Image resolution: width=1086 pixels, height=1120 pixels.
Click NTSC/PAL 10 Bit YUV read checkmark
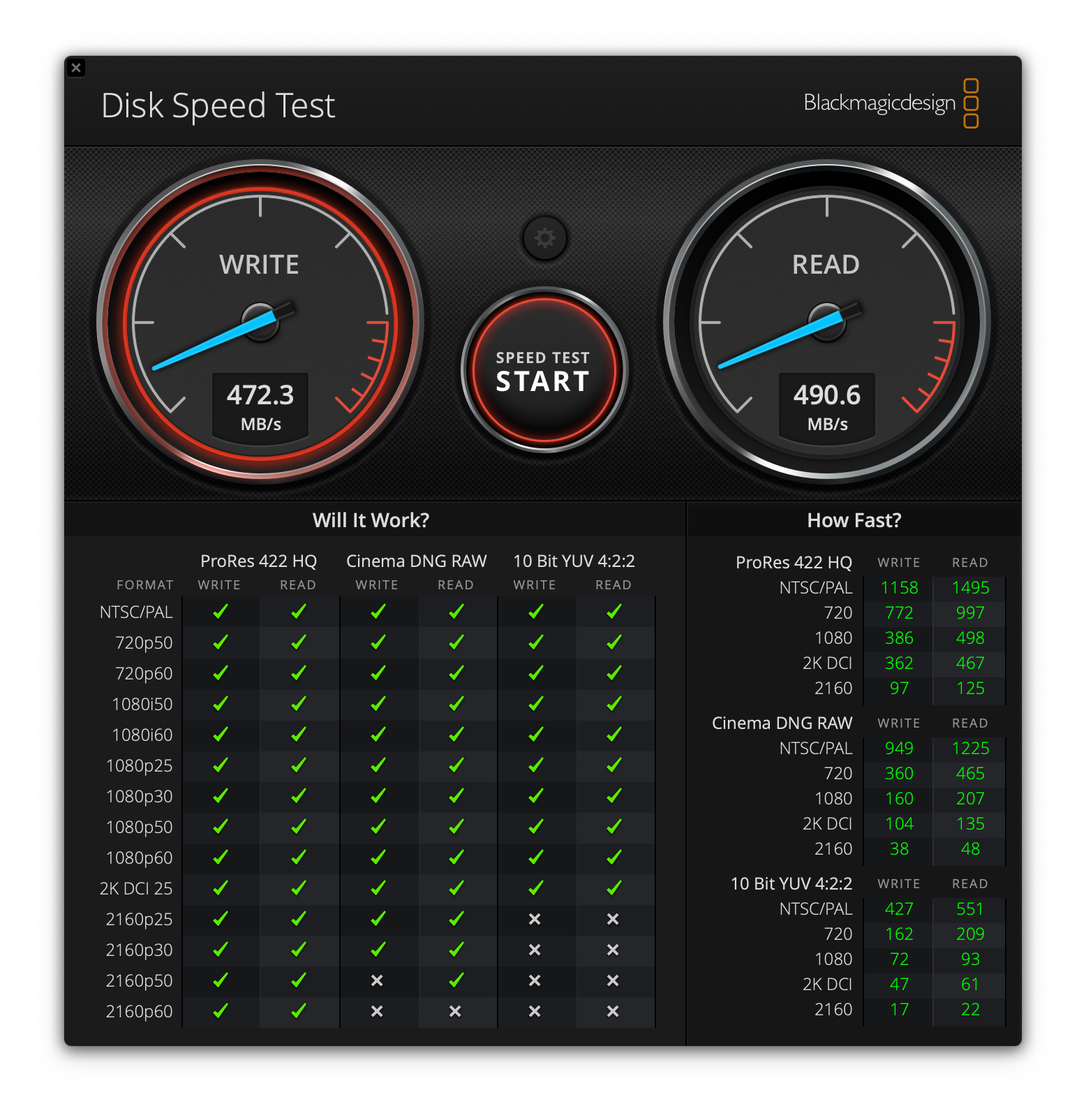(614, 612)
